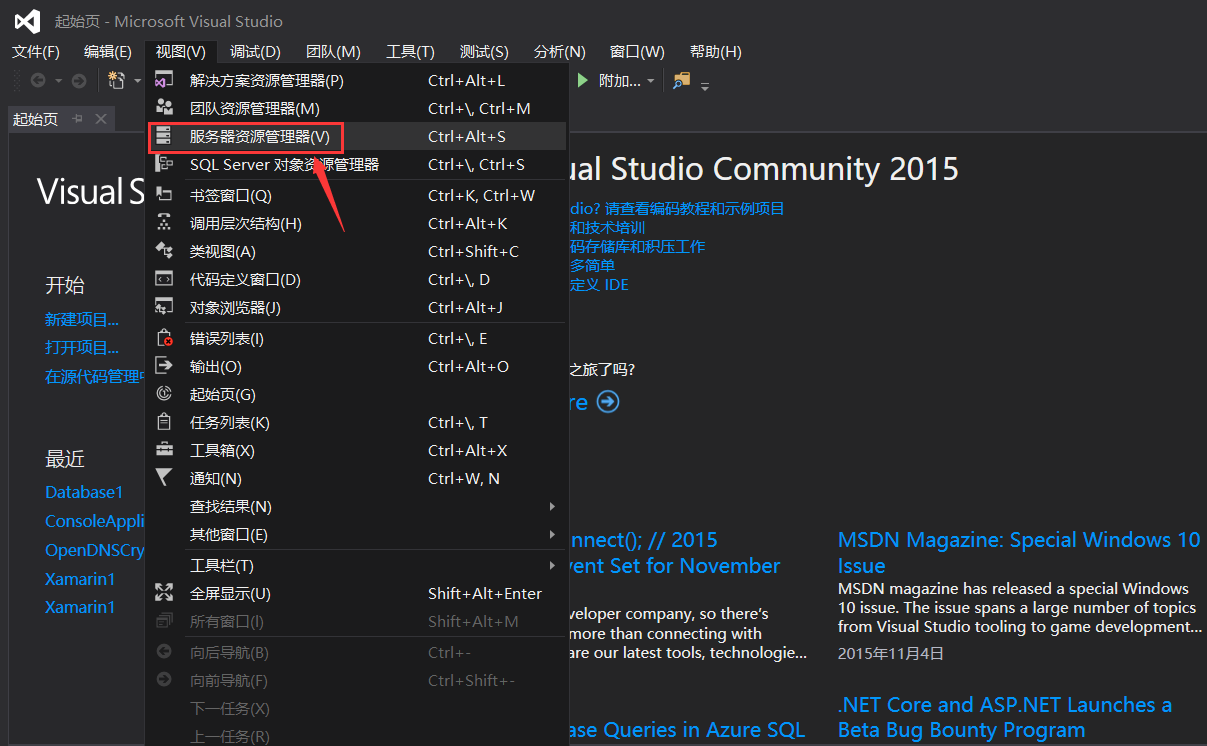The image size is (1207, 746).
Task: Click the Object Browser icon
Action: (164, 307)
